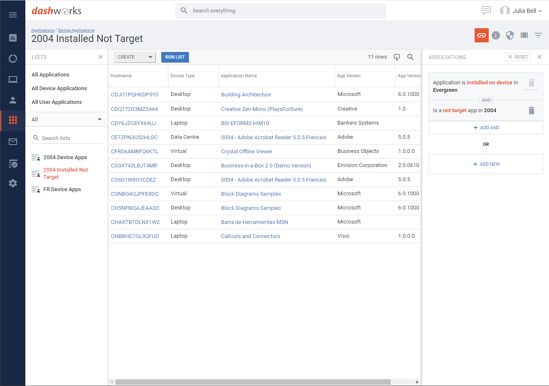Click the FR Device Apps list icon
Screen dimensions: 549x386
(x=36, y=189)
